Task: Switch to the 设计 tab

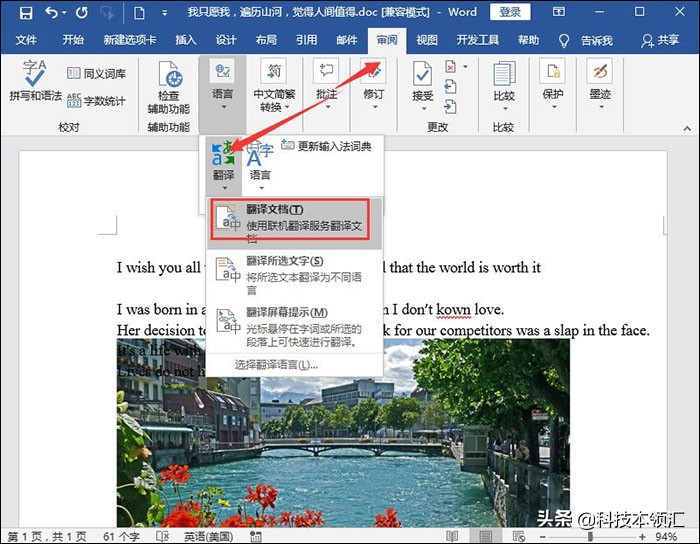Action: click(226, 41)
